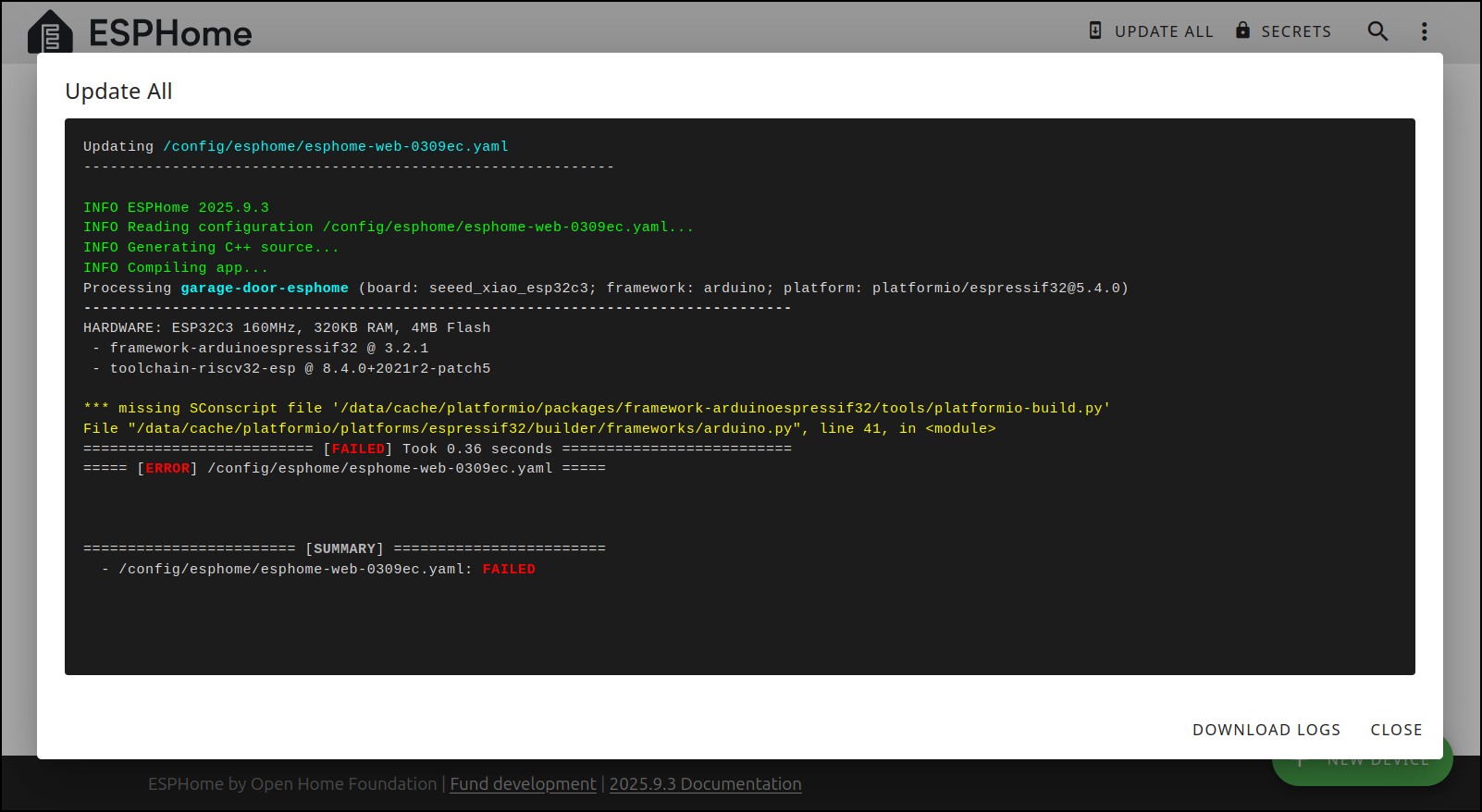Click the red ERROR tag in log

click(x=167, y=468)
